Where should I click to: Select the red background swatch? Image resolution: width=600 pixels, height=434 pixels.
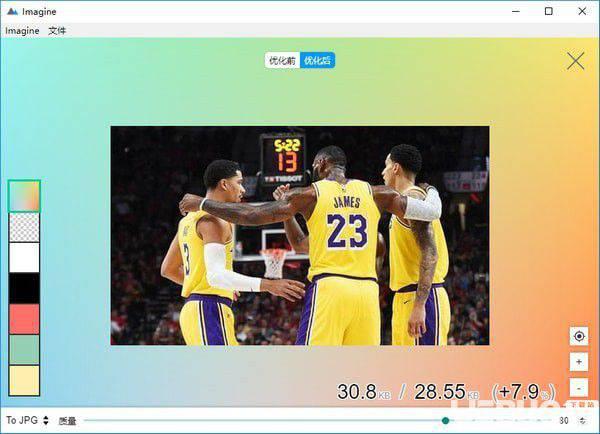[24, 319]
